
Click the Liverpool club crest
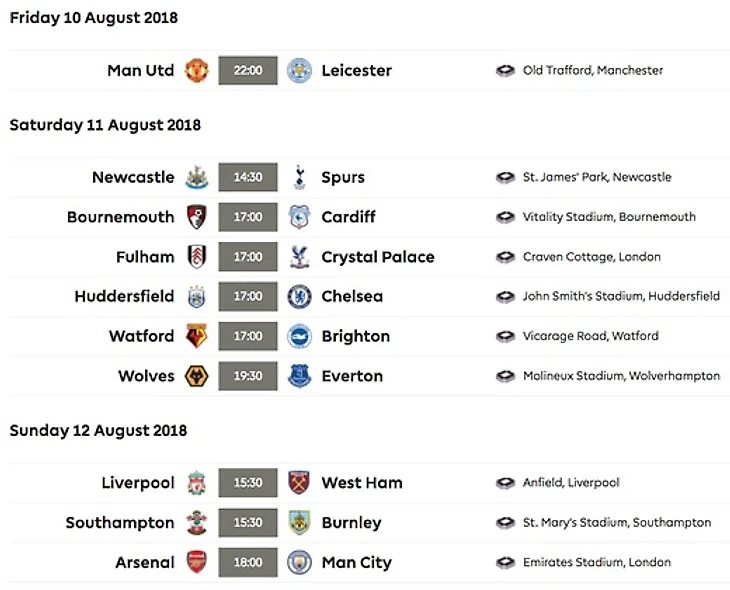(x=197, y=483)
